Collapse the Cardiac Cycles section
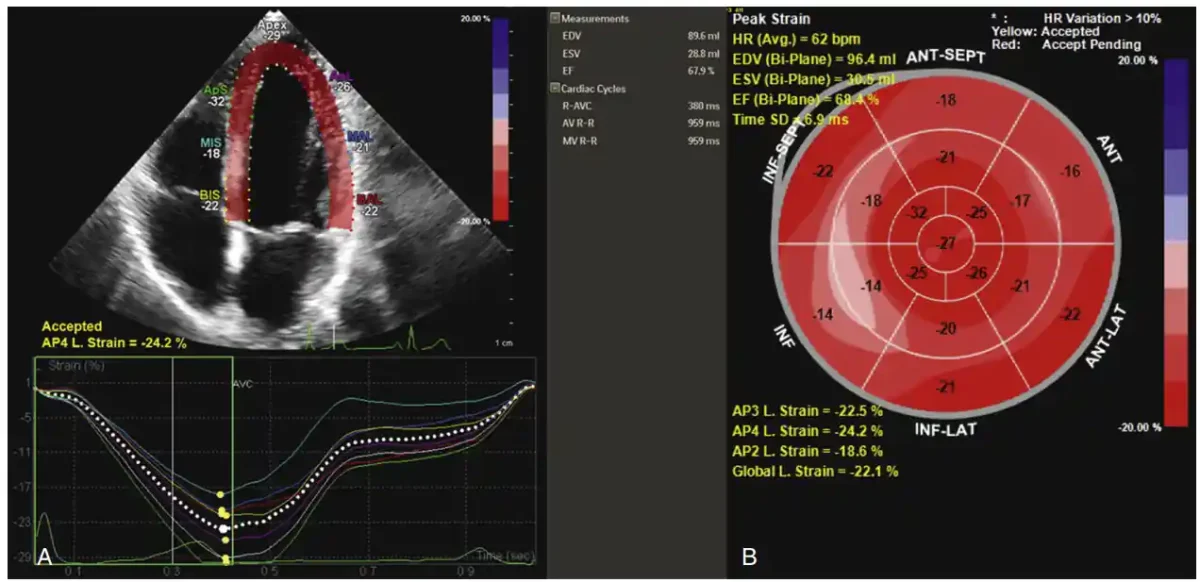 pyautogui.click(x=556, y=89)
